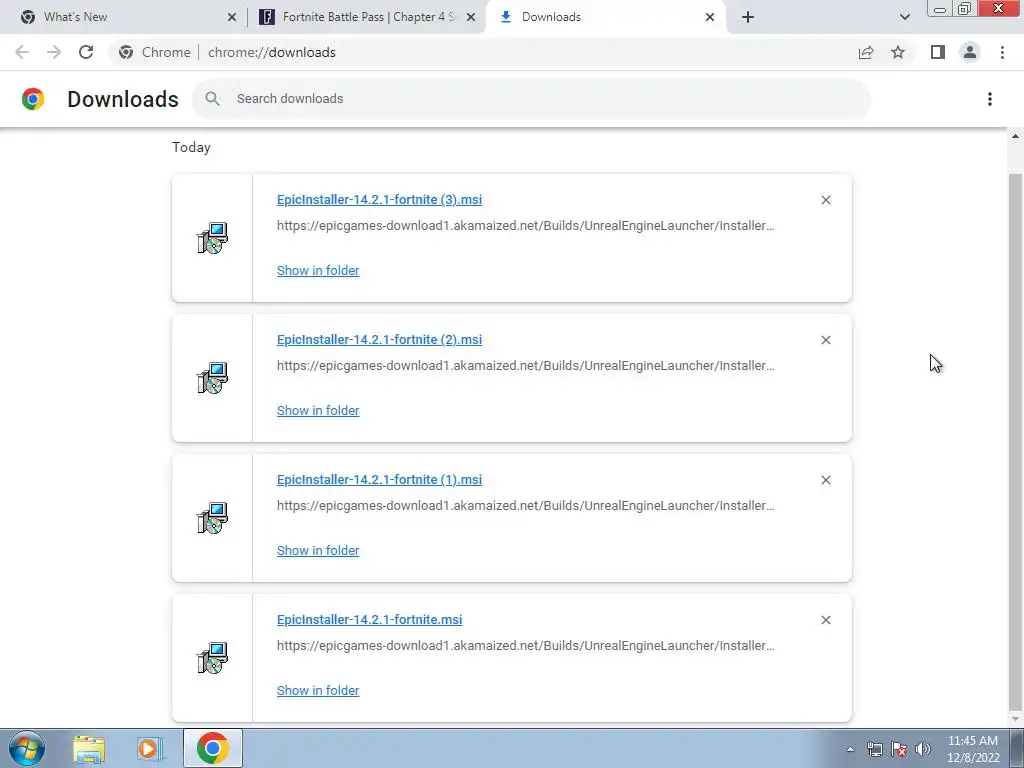Click the installer file icon of fortnite (1).msi
This screenshot has height=768, width=1024.
click(x=212, y=518)
